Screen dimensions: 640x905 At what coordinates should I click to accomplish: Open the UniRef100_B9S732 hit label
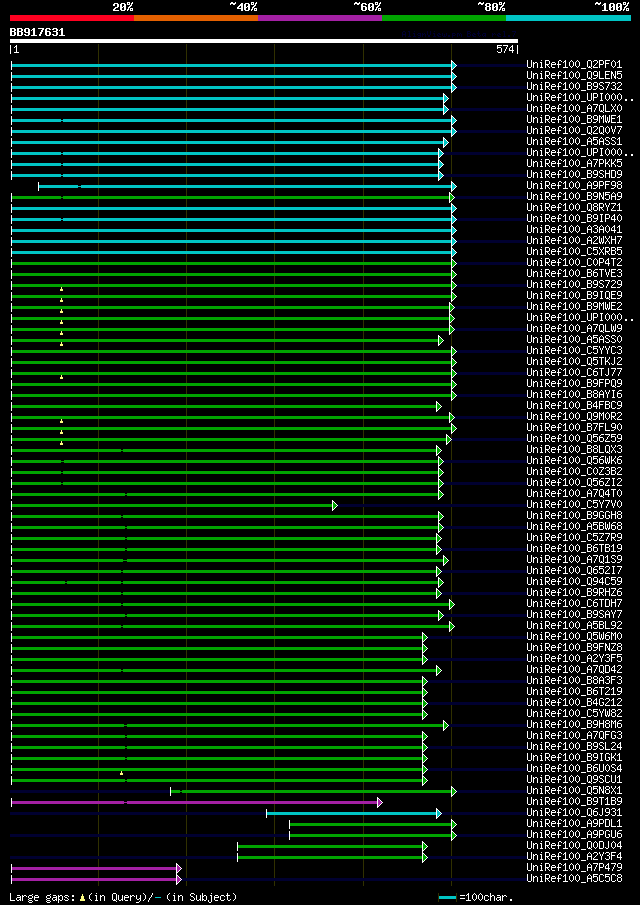pos(574,87)
